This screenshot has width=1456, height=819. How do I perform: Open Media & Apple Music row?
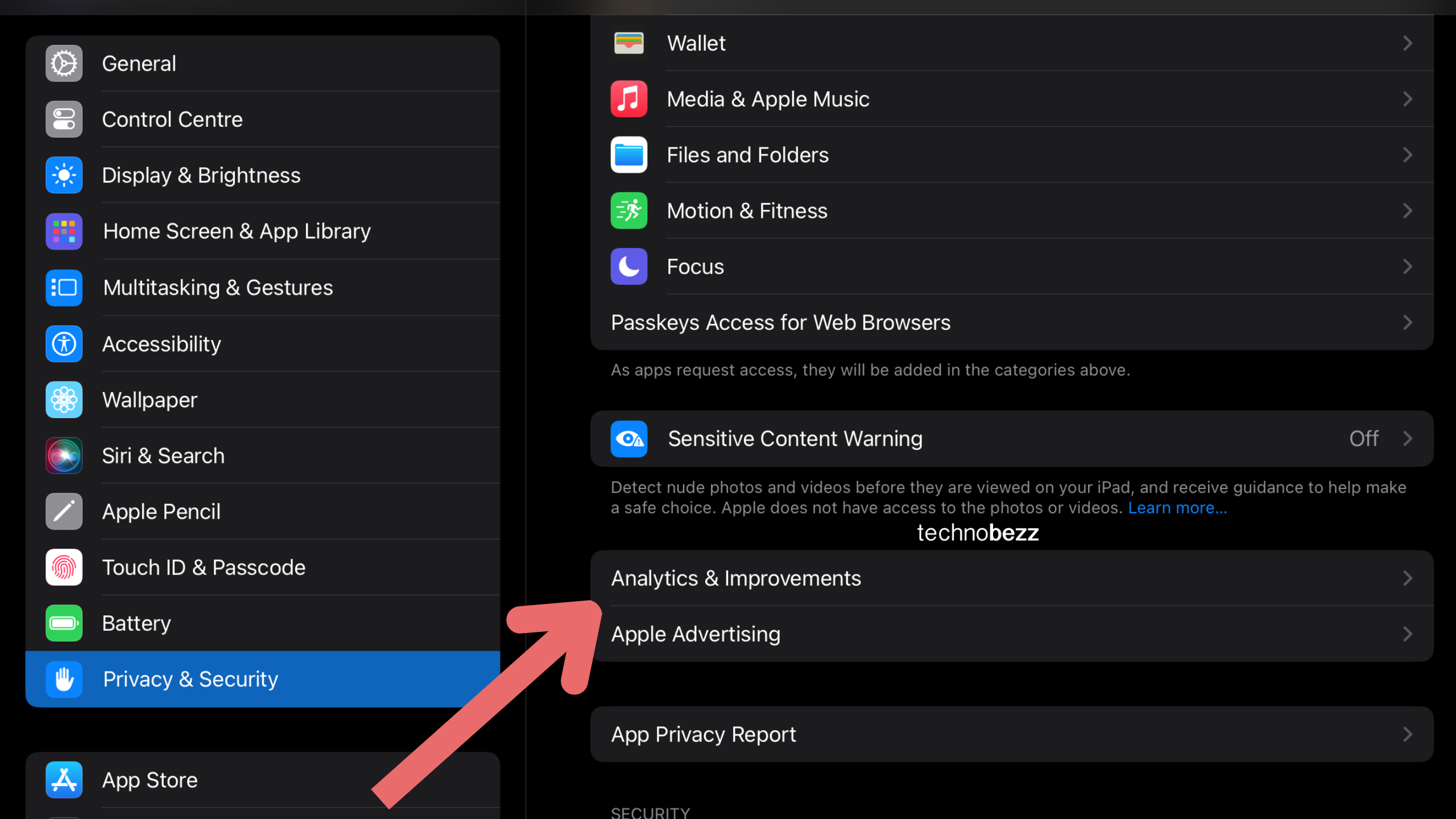coord(1012,99)
